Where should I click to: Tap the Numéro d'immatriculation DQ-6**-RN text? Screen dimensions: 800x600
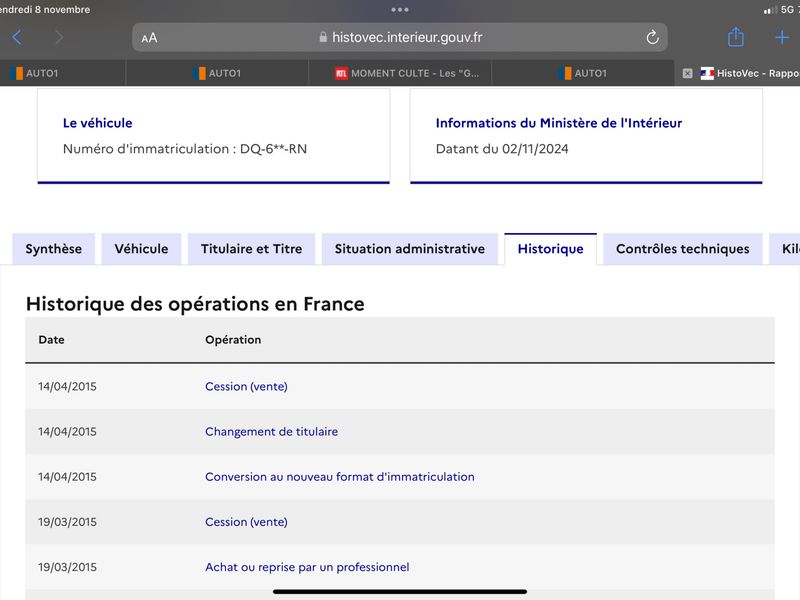point(185,149)
